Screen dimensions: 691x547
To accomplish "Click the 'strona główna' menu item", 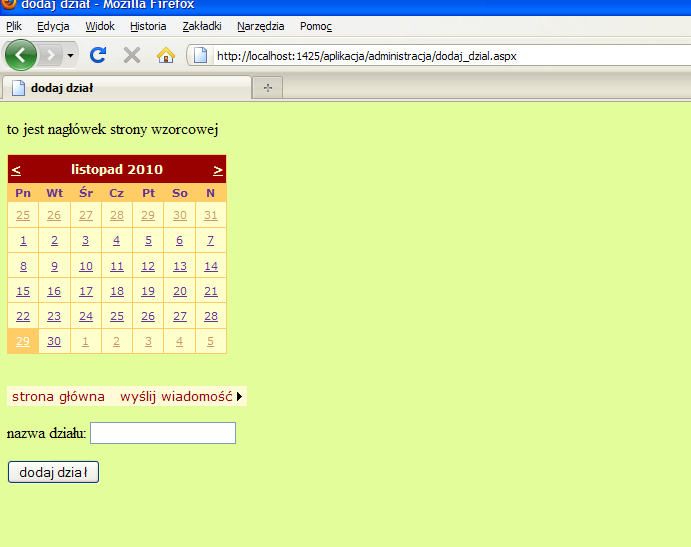I will (58, 397).
